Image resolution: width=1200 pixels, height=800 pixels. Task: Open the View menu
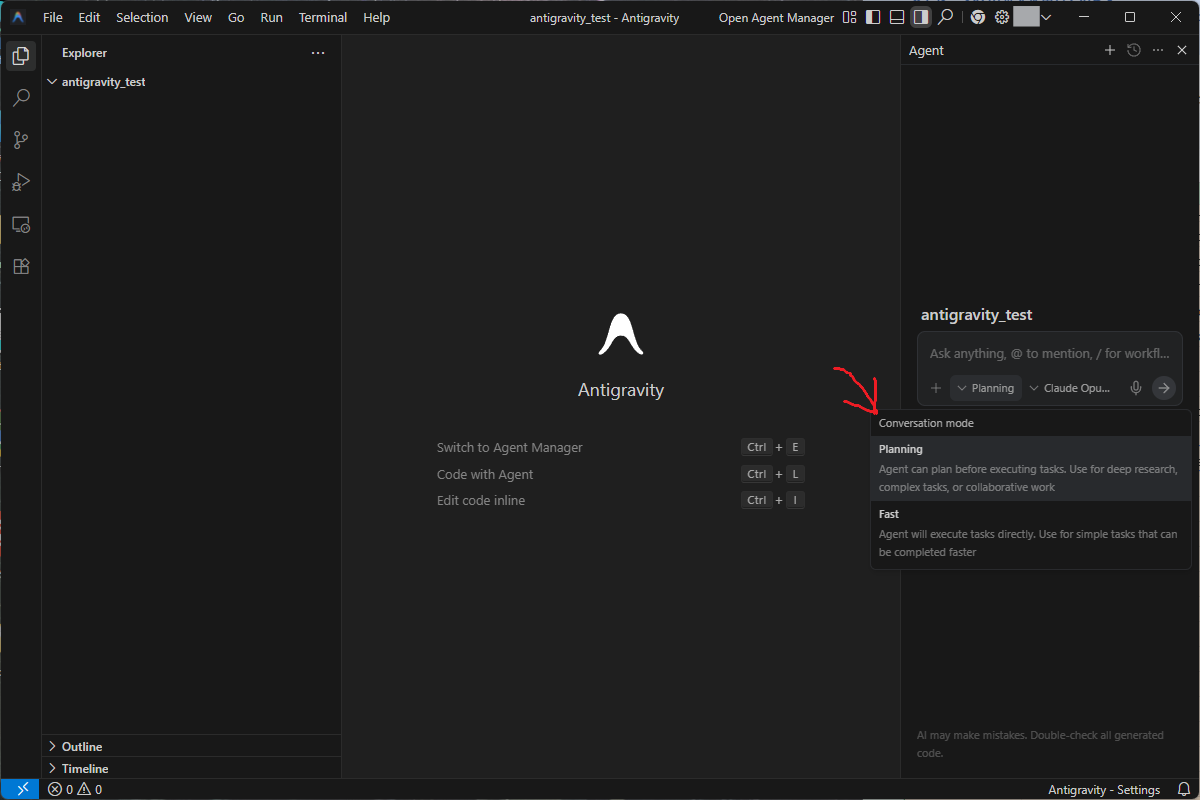(198, 18)
